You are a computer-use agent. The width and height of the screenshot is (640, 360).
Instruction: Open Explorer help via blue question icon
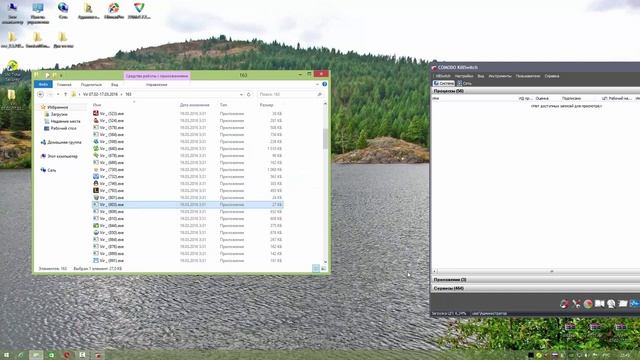[324, 84]
